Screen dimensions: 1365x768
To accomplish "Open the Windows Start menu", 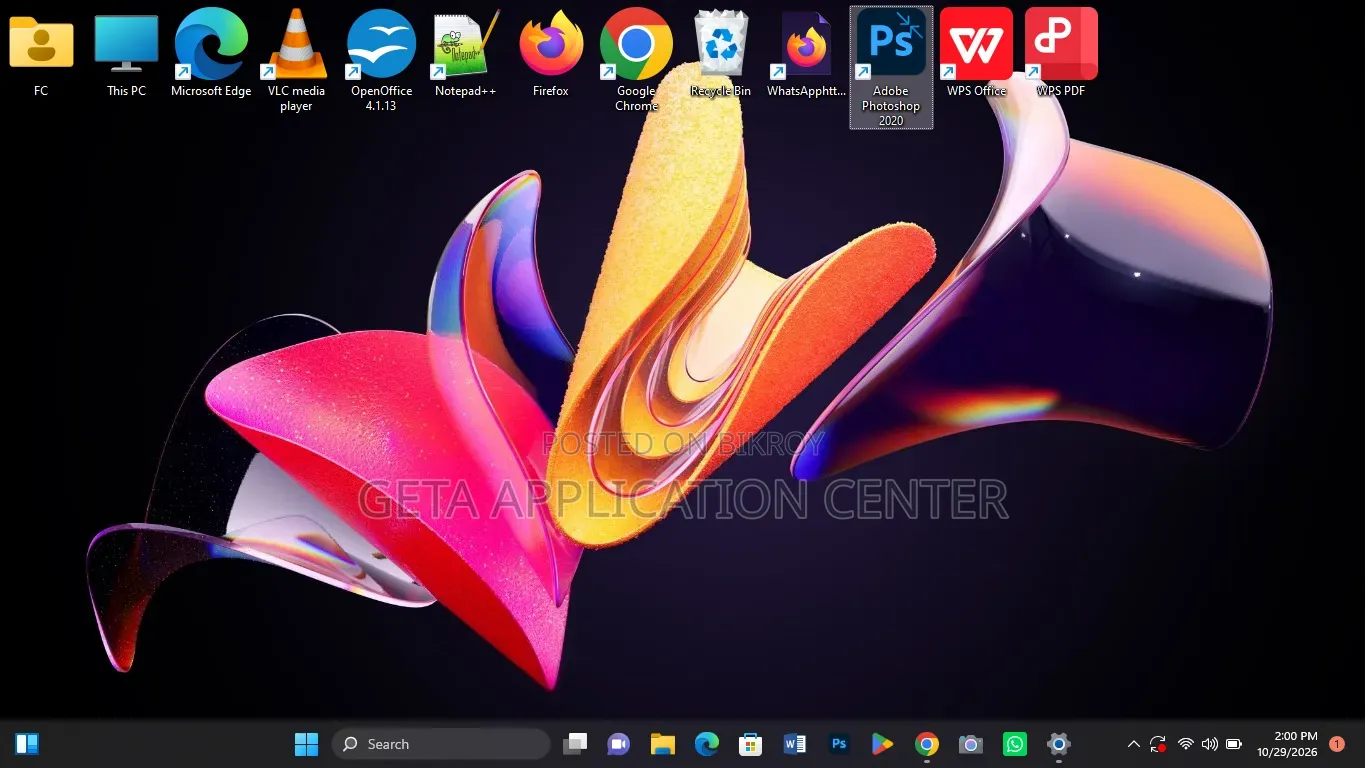I will click(306, 744).
